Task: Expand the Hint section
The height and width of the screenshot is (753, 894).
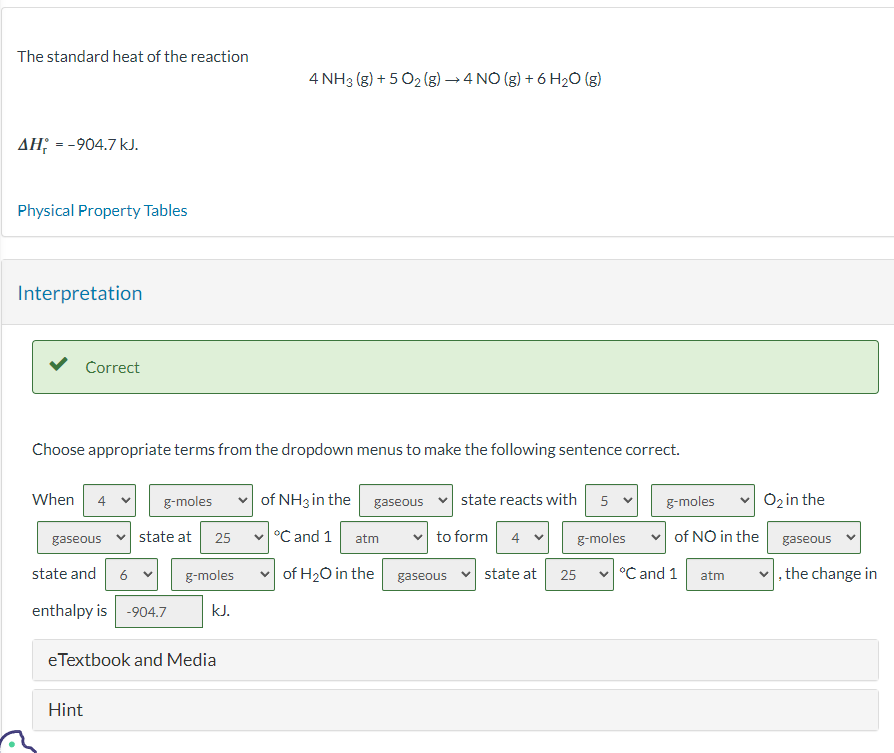Action: pyautogui.click(x=65, y=710)
